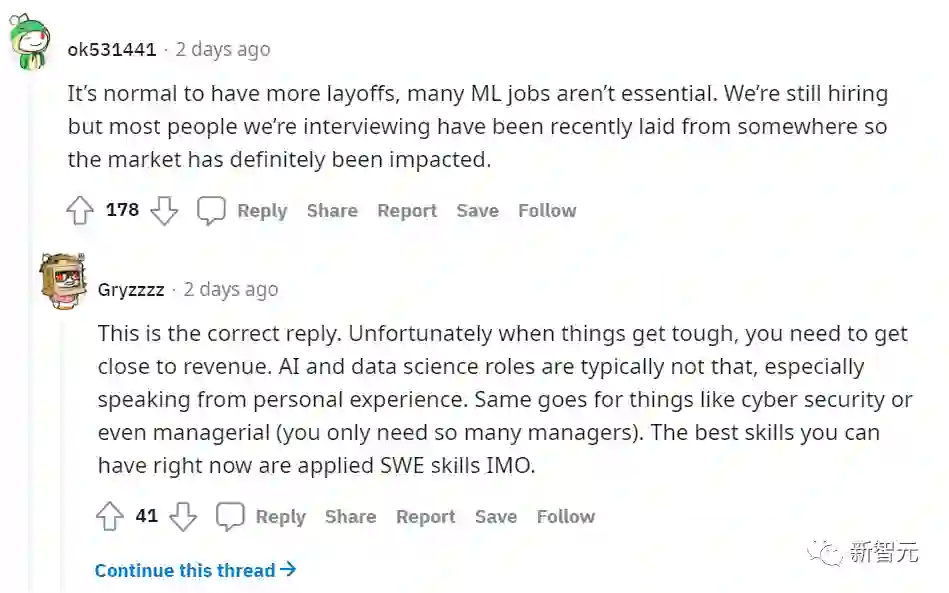Save the Gryzzzz comment
Screen dimensions: 949x593
pos(496,517)
